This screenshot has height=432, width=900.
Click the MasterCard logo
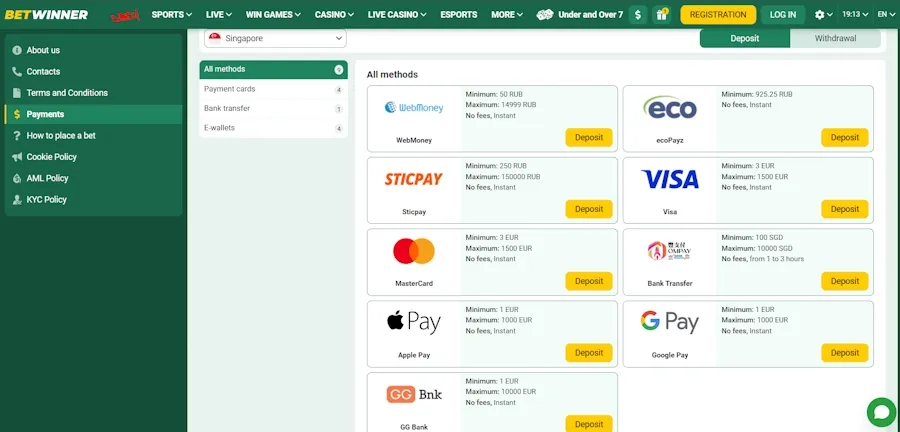[x=414, y=251]
